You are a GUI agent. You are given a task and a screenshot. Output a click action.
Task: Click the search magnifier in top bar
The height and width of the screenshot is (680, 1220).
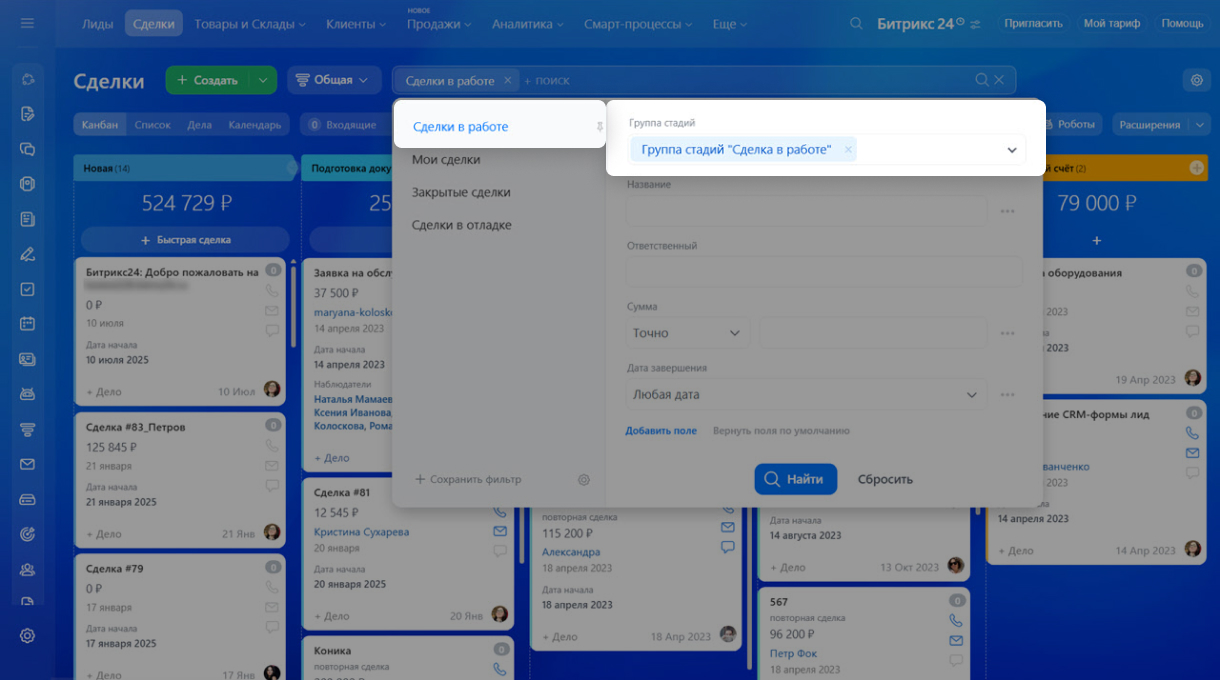855,23
